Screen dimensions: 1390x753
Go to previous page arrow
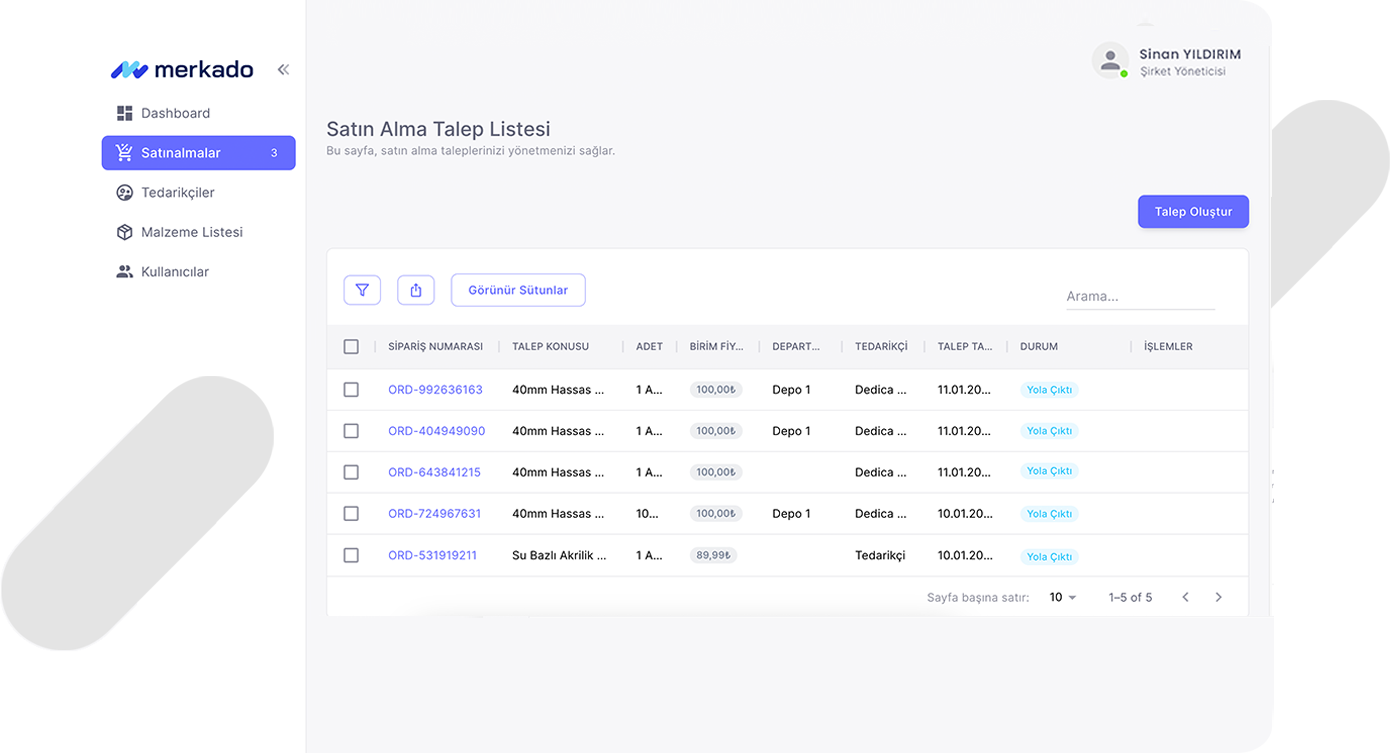point(1185,597)
